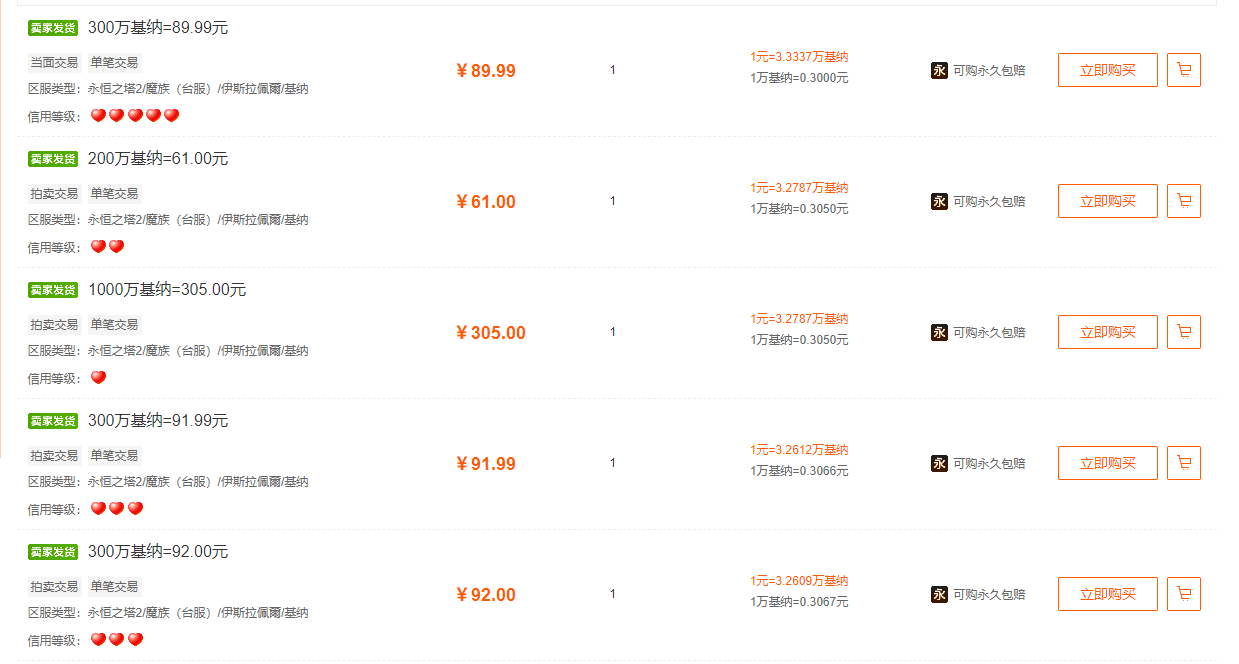Open the 300万基纳=89.99元 listing title
The width and height of the screenshot is (1239, 664).
tap(158, 28)
